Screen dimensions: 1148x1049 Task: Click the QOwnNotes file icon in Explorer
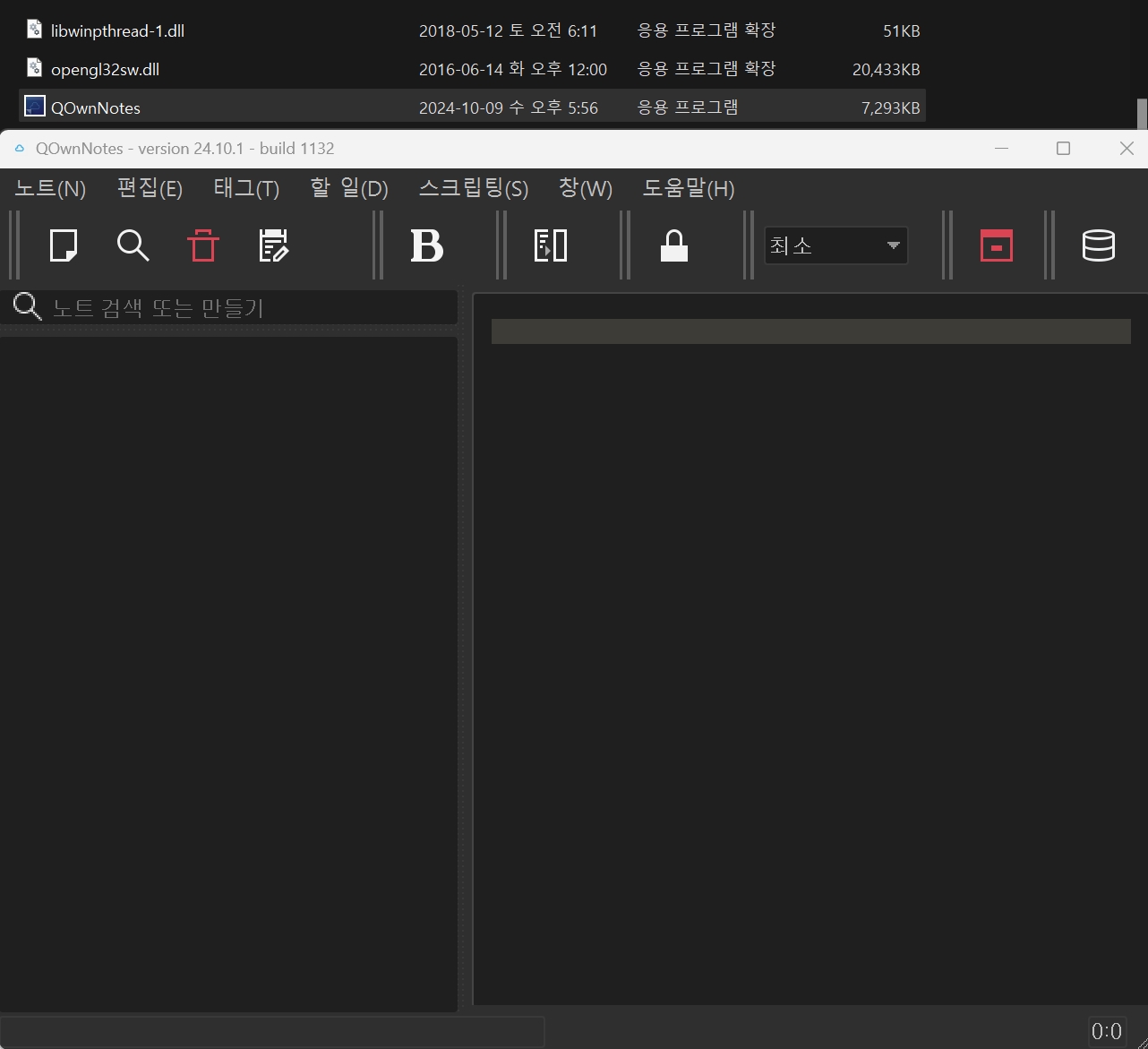(x=34, y=107)
